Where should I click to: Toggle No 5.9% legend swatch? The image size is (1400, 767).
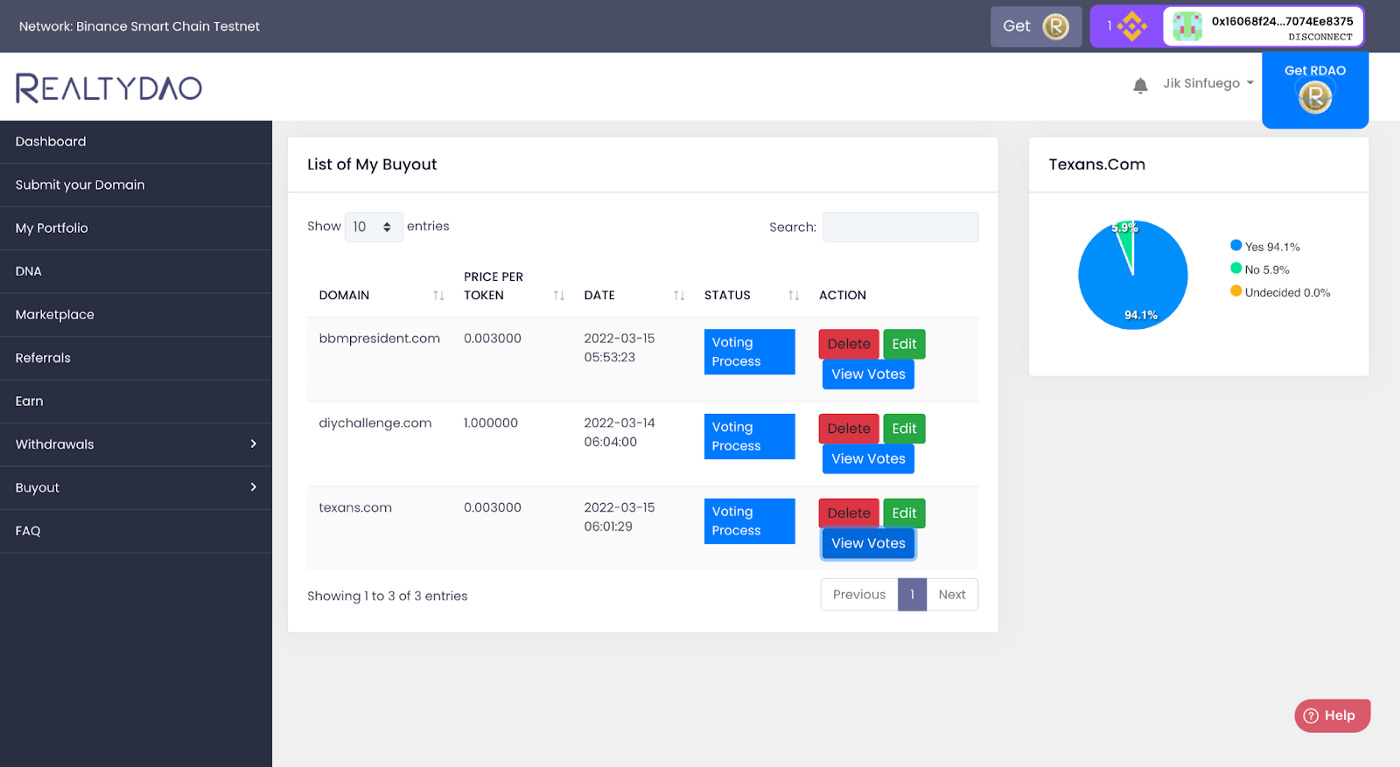click(x=1236, y=269)
